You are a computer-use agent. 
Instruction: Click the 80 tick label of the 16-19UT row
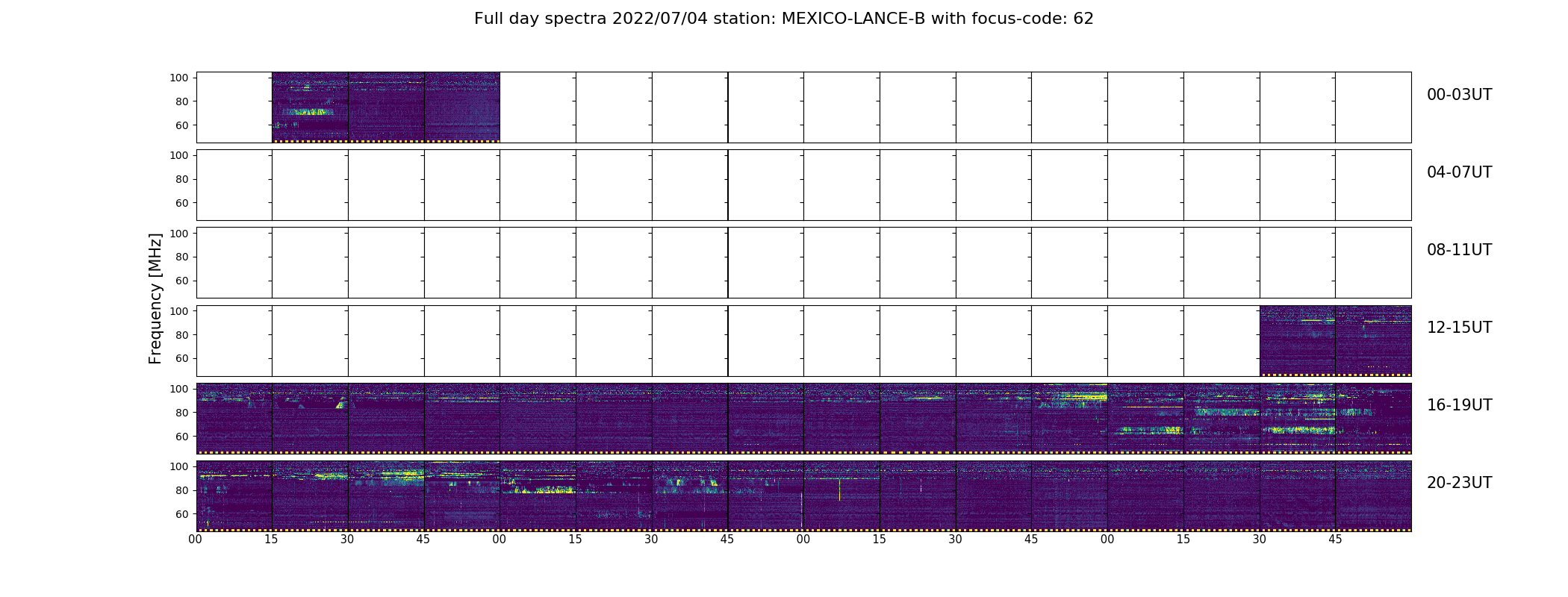point(183,412)
